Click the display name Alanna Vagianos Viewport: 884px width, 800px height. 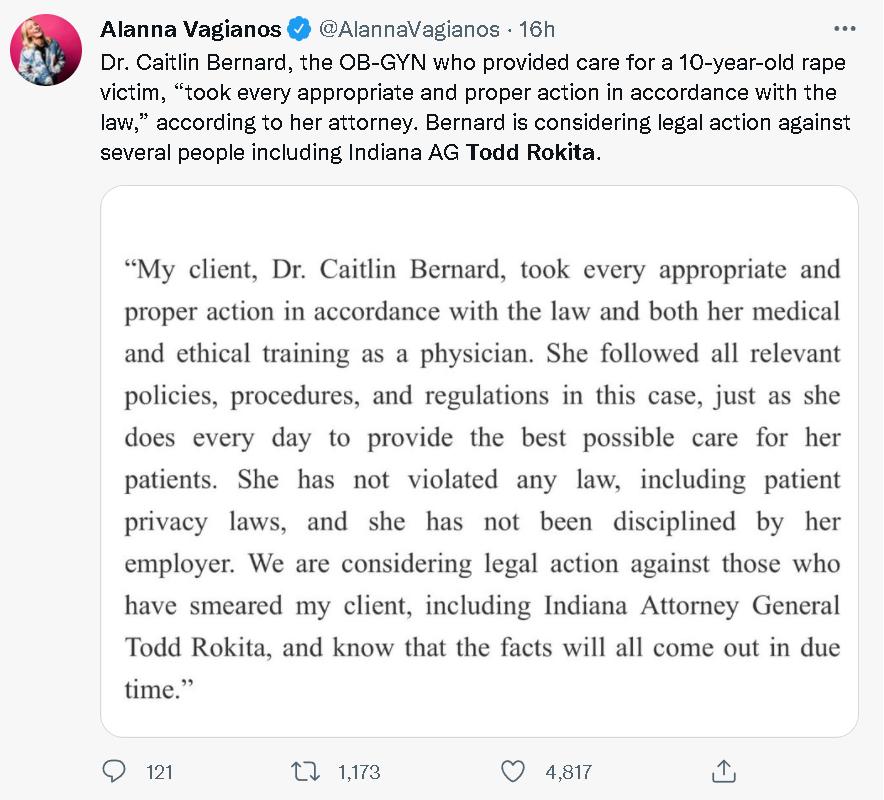(191, 29)
